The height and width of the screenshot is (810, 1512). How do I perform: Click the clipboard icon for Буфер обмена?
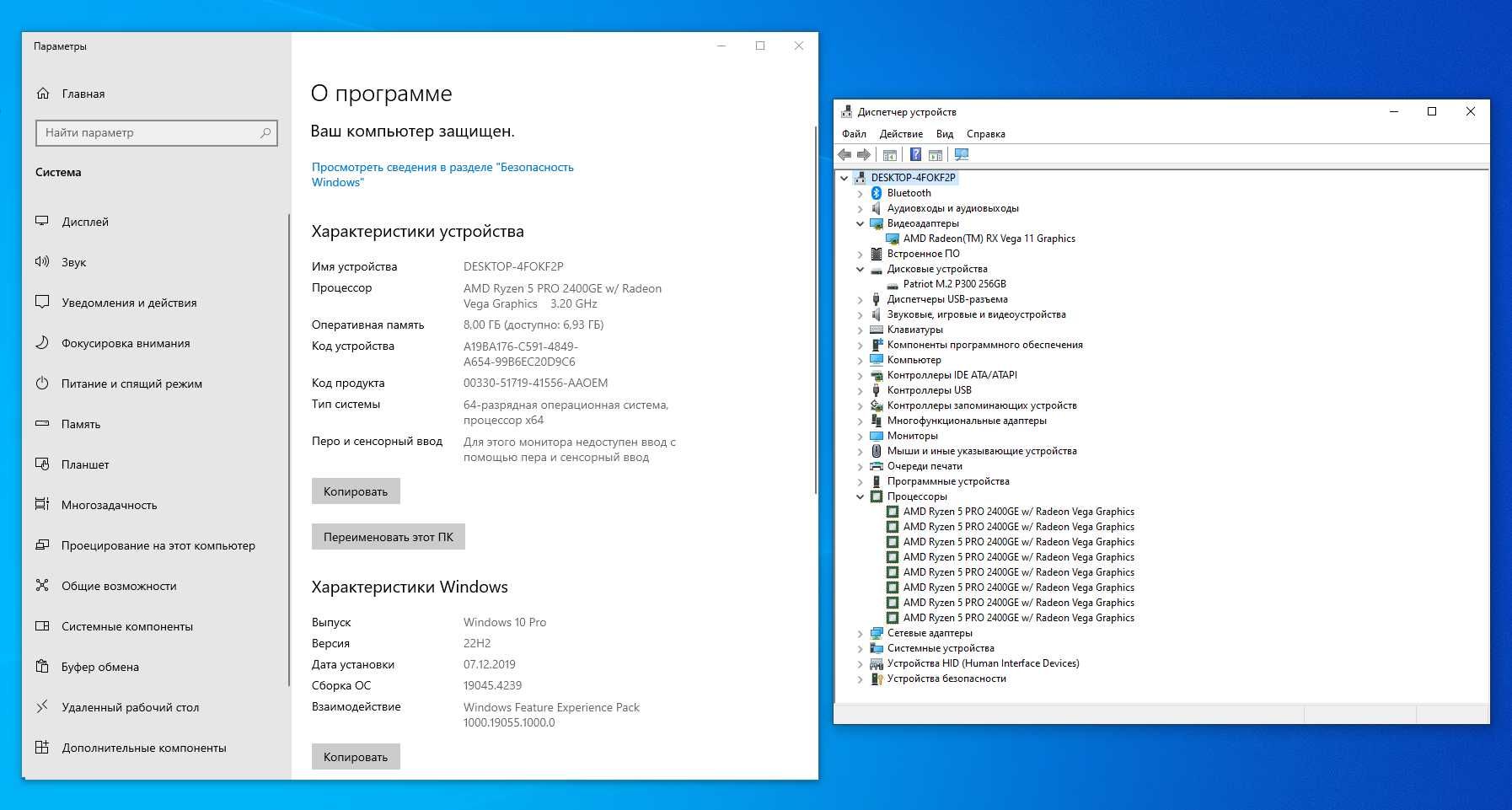pos(42,667)
